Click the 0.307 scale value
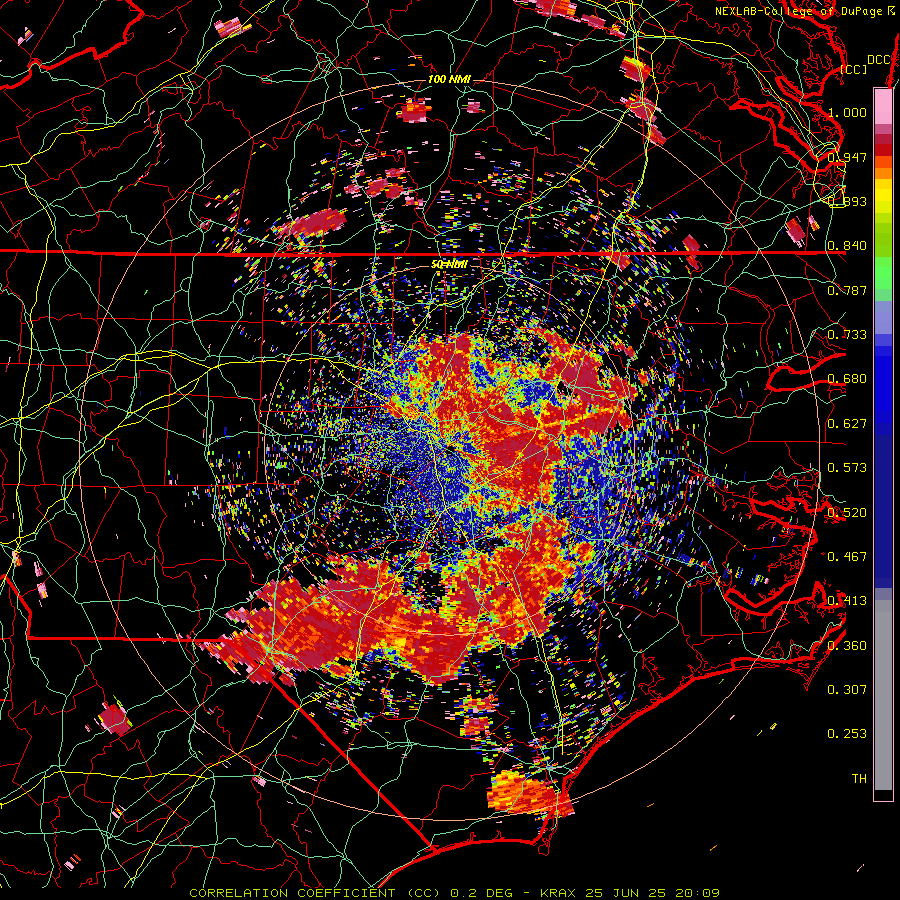Screen dimensions: 900x900 click(847, 690)
